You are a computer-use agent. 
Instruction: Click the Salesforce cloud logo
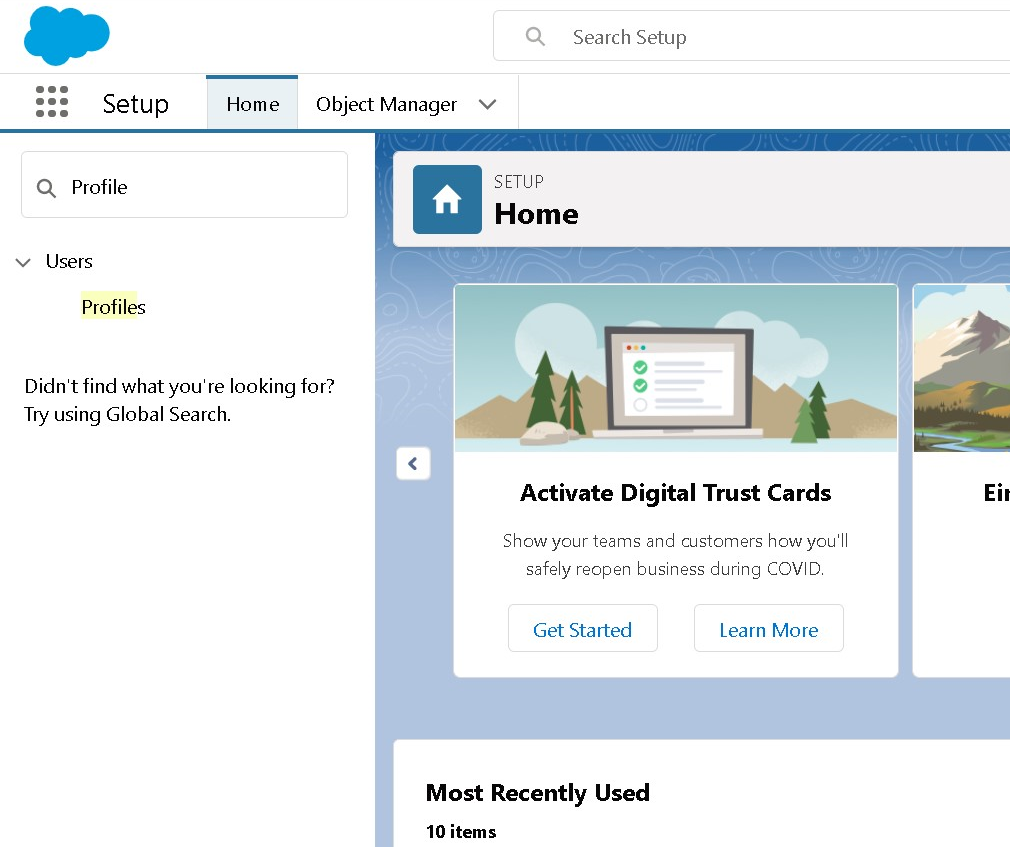[66, 35]
